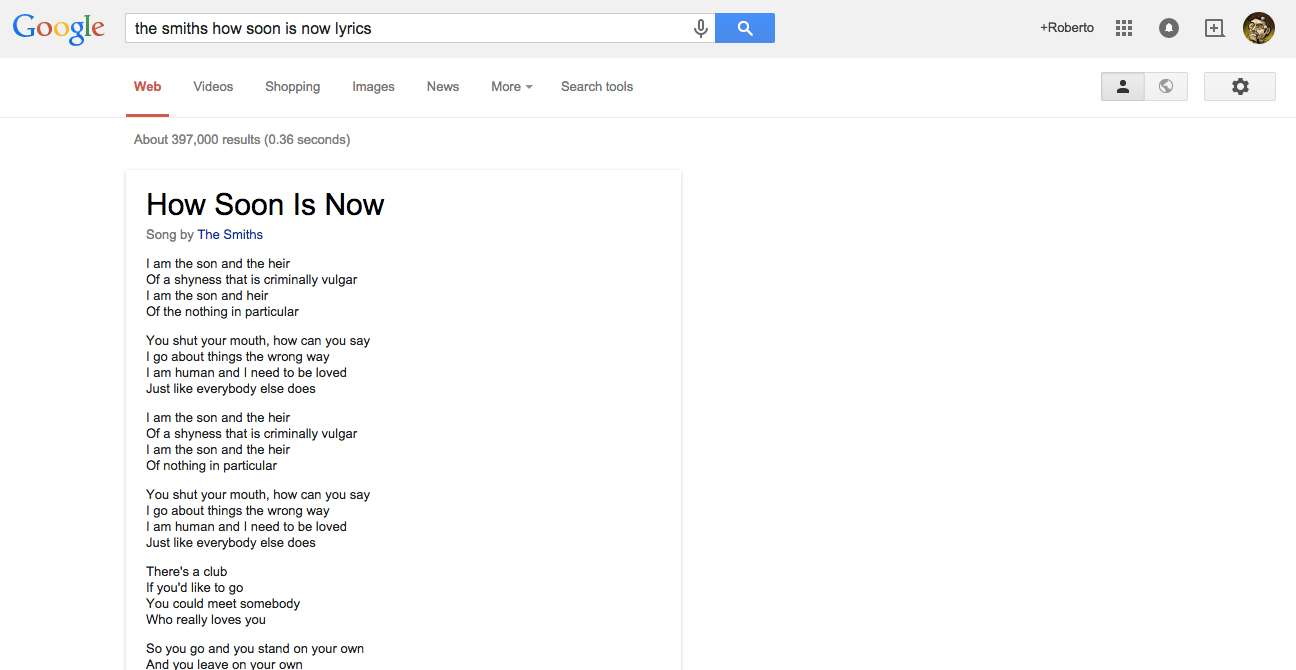Image resolution: width=1296 pixels, height=670 pixels.
Task: Switch to global results with the globe toggle
Action: click(1166, 87)
